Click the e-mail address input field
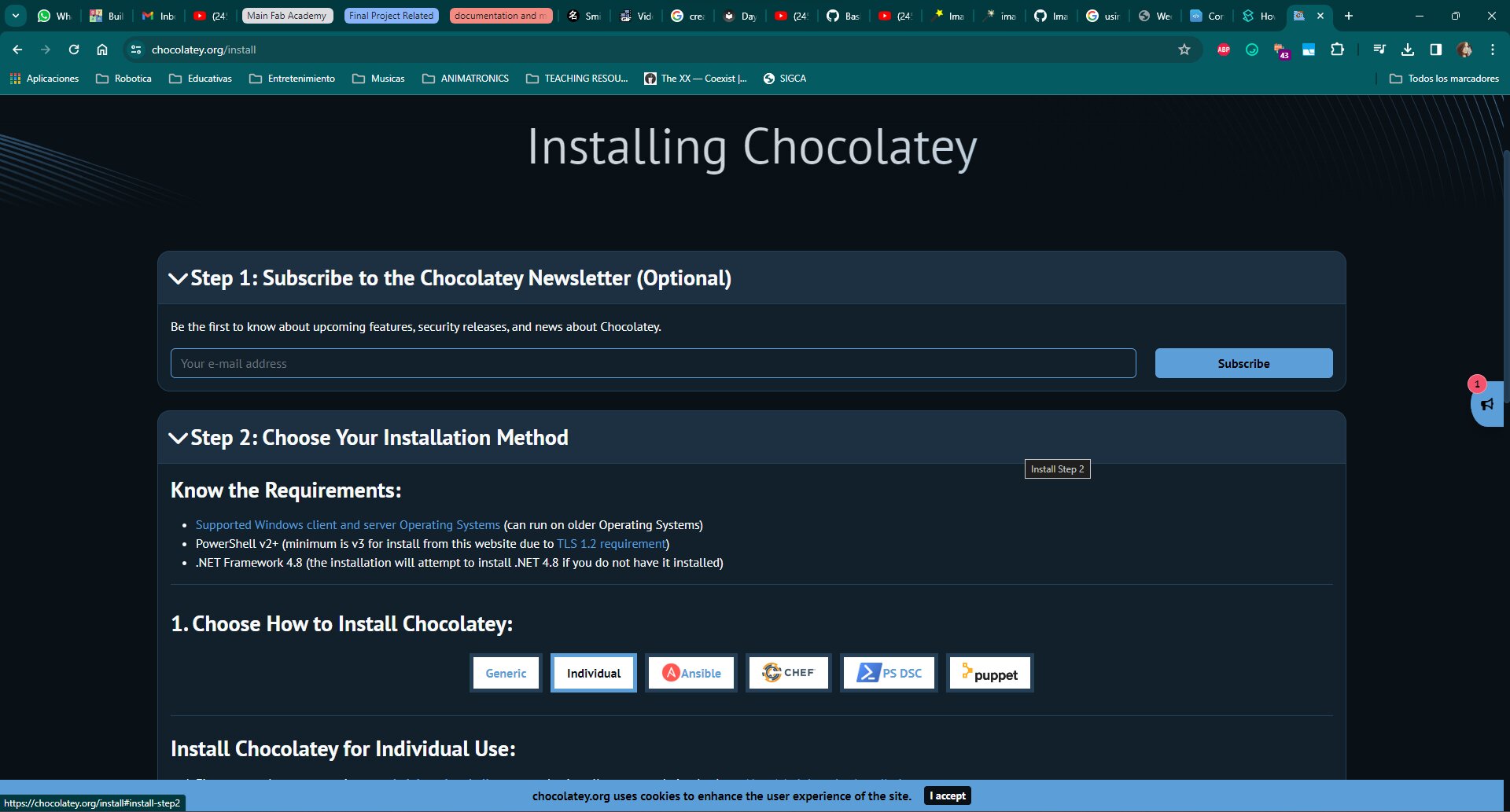The width and height of the screenshot is (1510, 812). tap(653, 363)
